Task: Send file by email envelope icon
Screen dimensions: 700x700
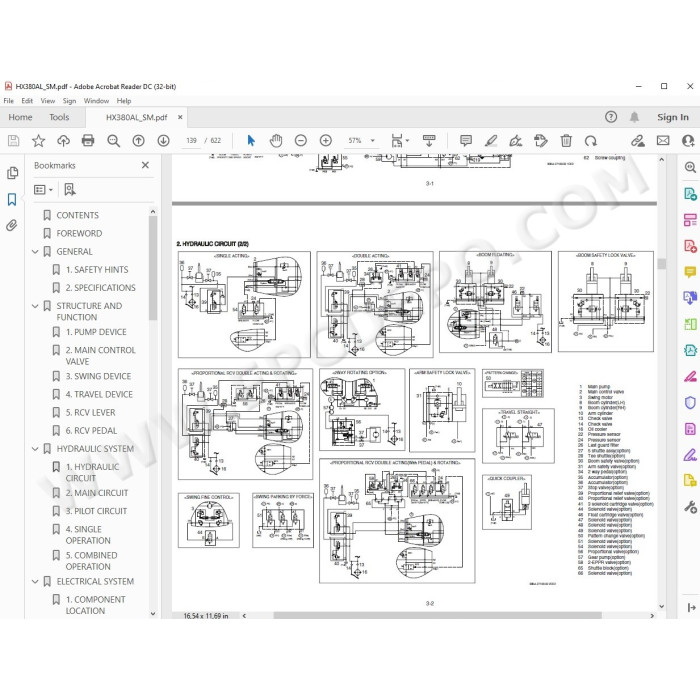Action: 663,141
